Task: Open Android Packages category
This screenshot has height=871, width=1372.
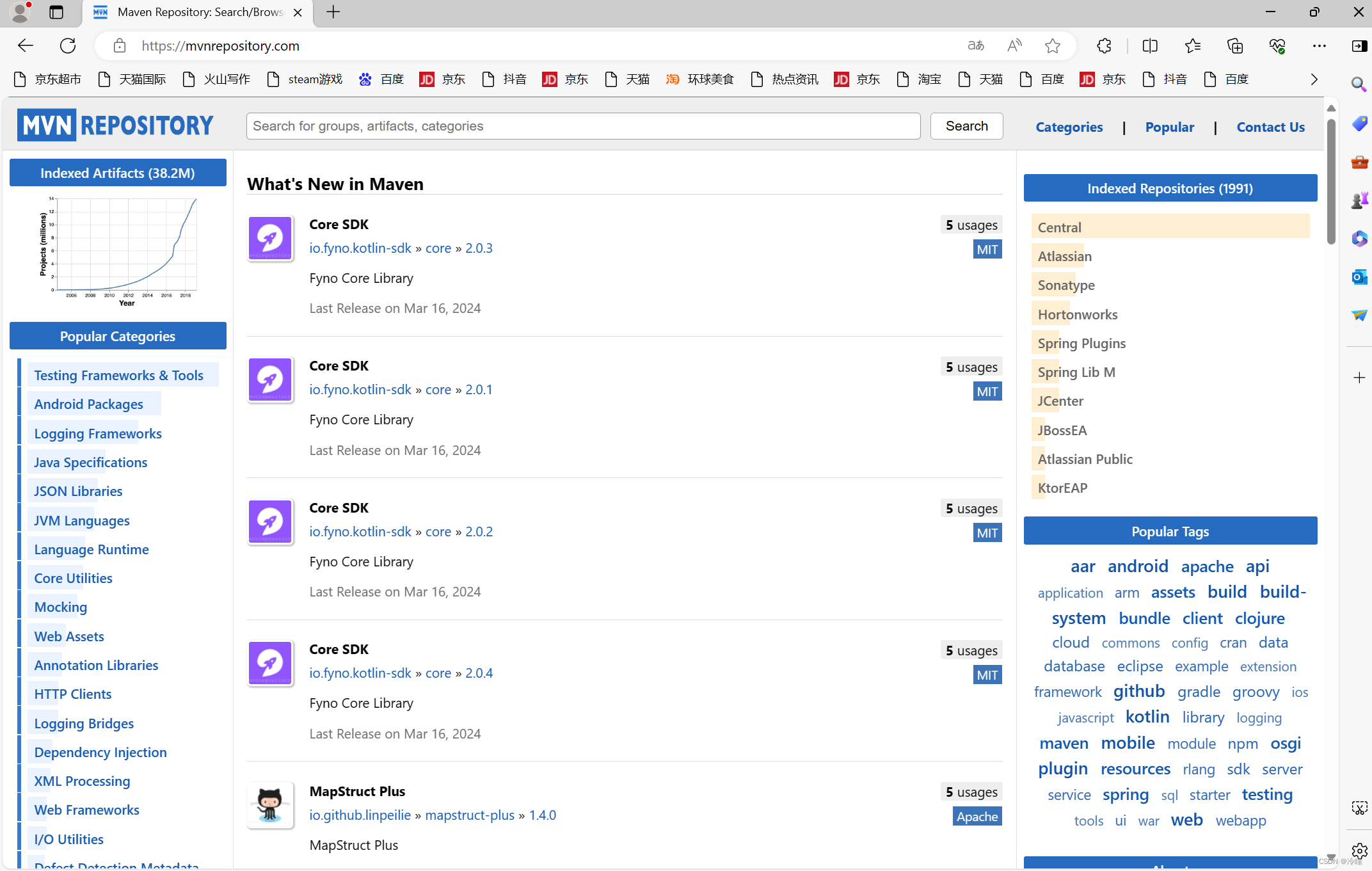Action: pyautogui.click(x=88, y=404)
